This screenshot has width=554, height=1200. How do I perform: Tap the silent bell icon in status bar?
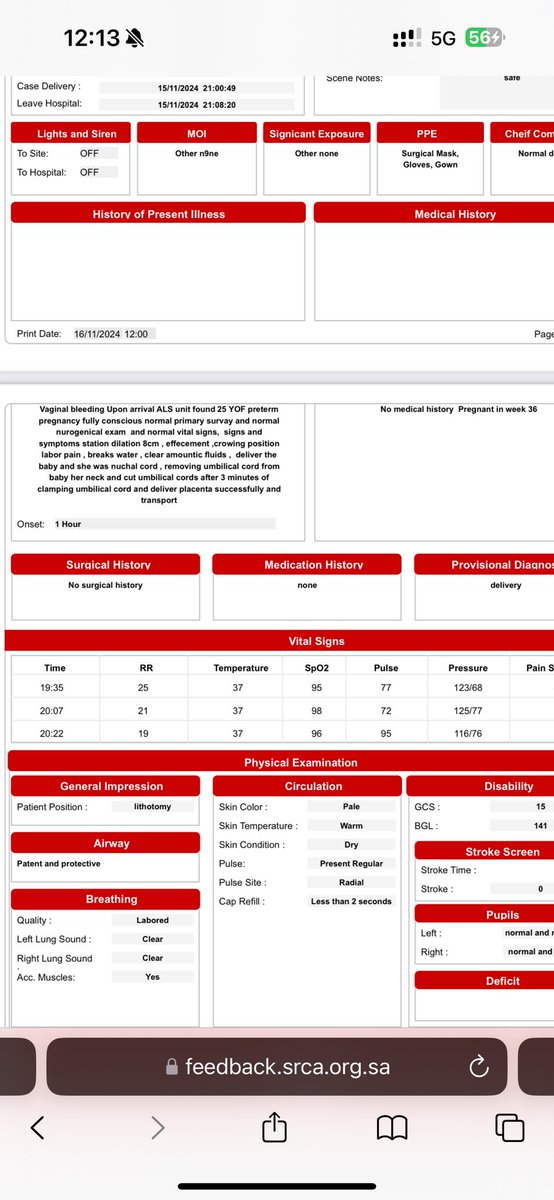pos(135,38)
